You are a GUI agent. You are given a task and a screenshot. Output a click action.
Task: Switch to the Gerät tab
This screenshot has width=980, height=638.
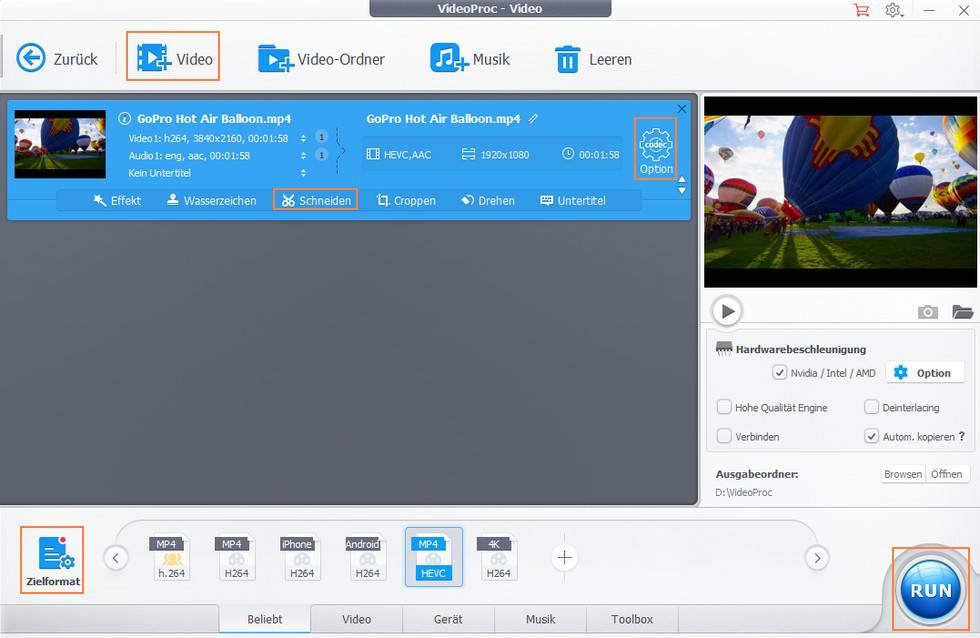click(x=448, y=619)
